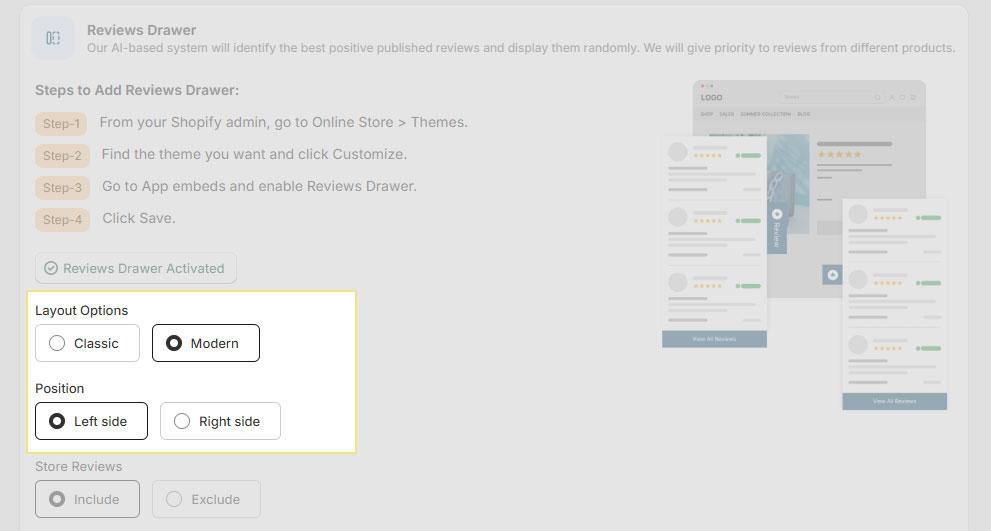Choose Right side position
Image resolution: width=991 pixels, height=531 pixels.
pos(221,421)
